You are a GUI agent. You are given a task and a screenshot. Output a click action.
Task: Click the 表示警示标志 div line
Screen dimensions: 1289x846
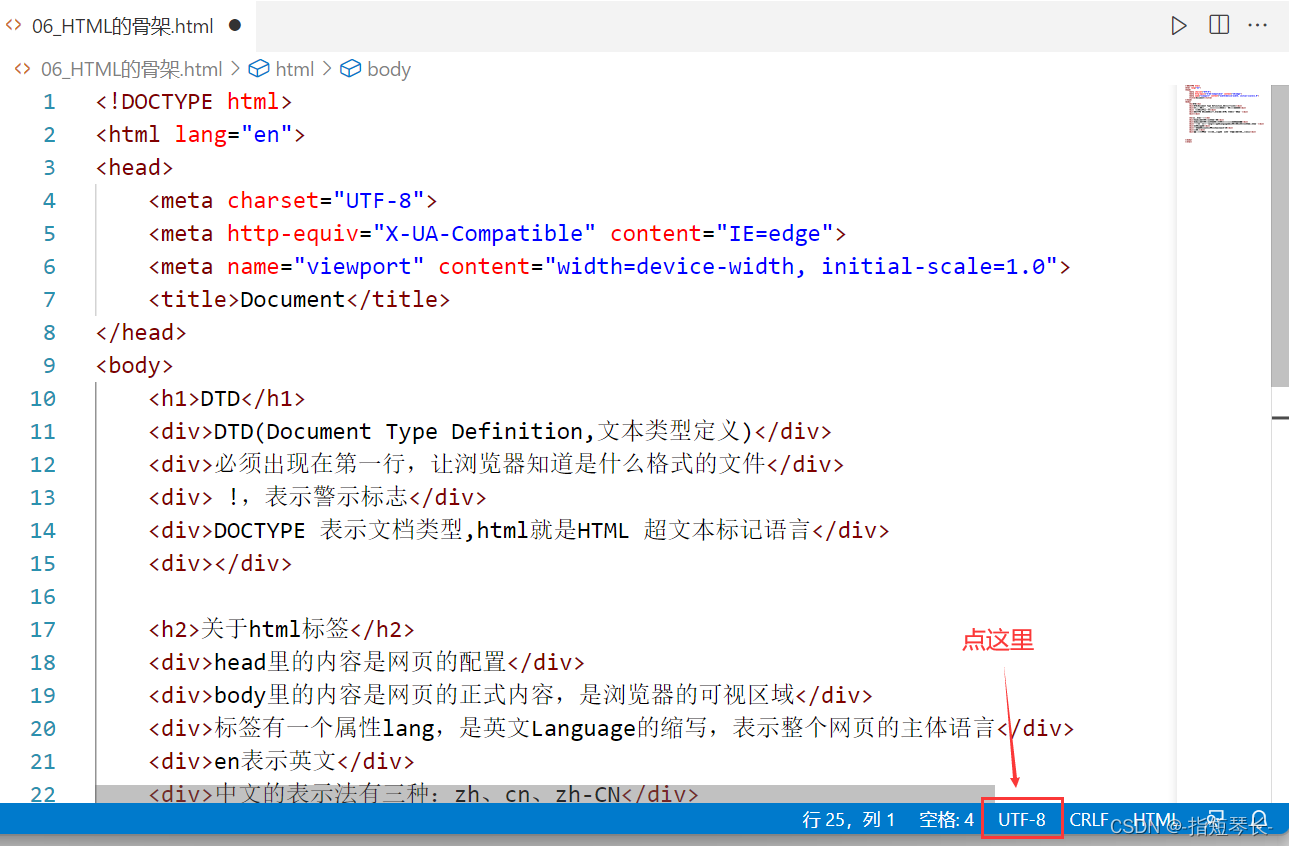pyautogui.click(x=318, y=497)
